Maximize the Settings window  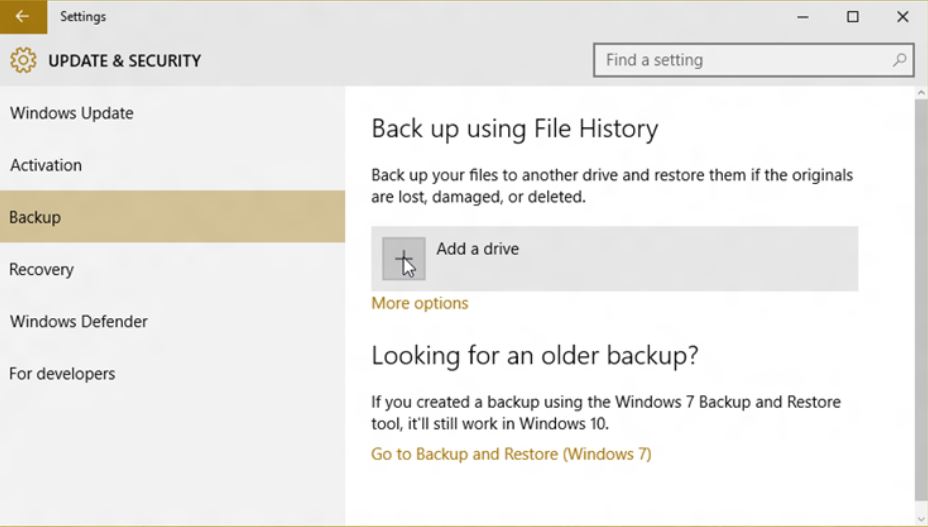coord(853,17)
